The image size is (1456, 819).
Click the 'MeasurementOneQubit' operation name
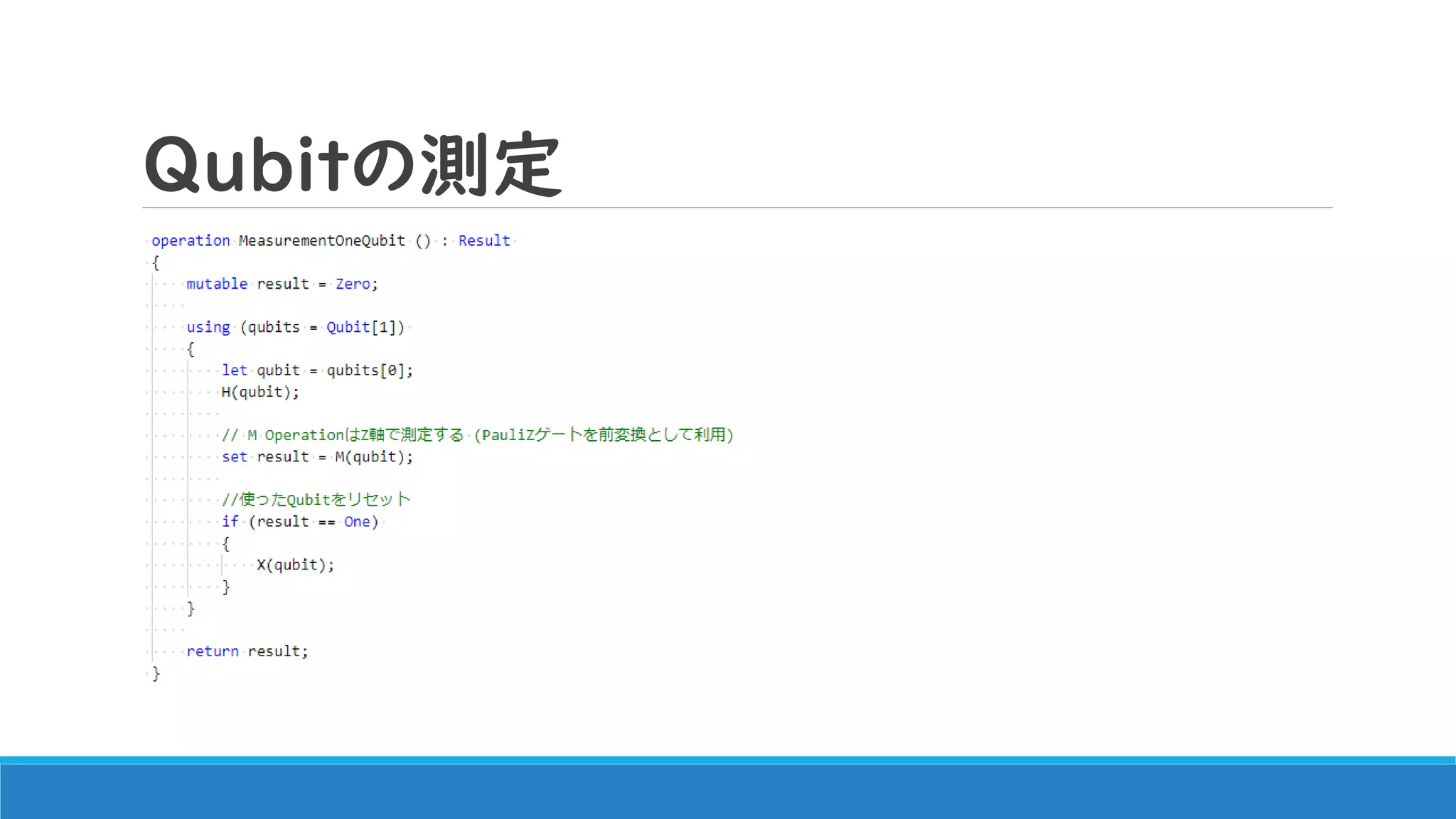click(321, 241)
